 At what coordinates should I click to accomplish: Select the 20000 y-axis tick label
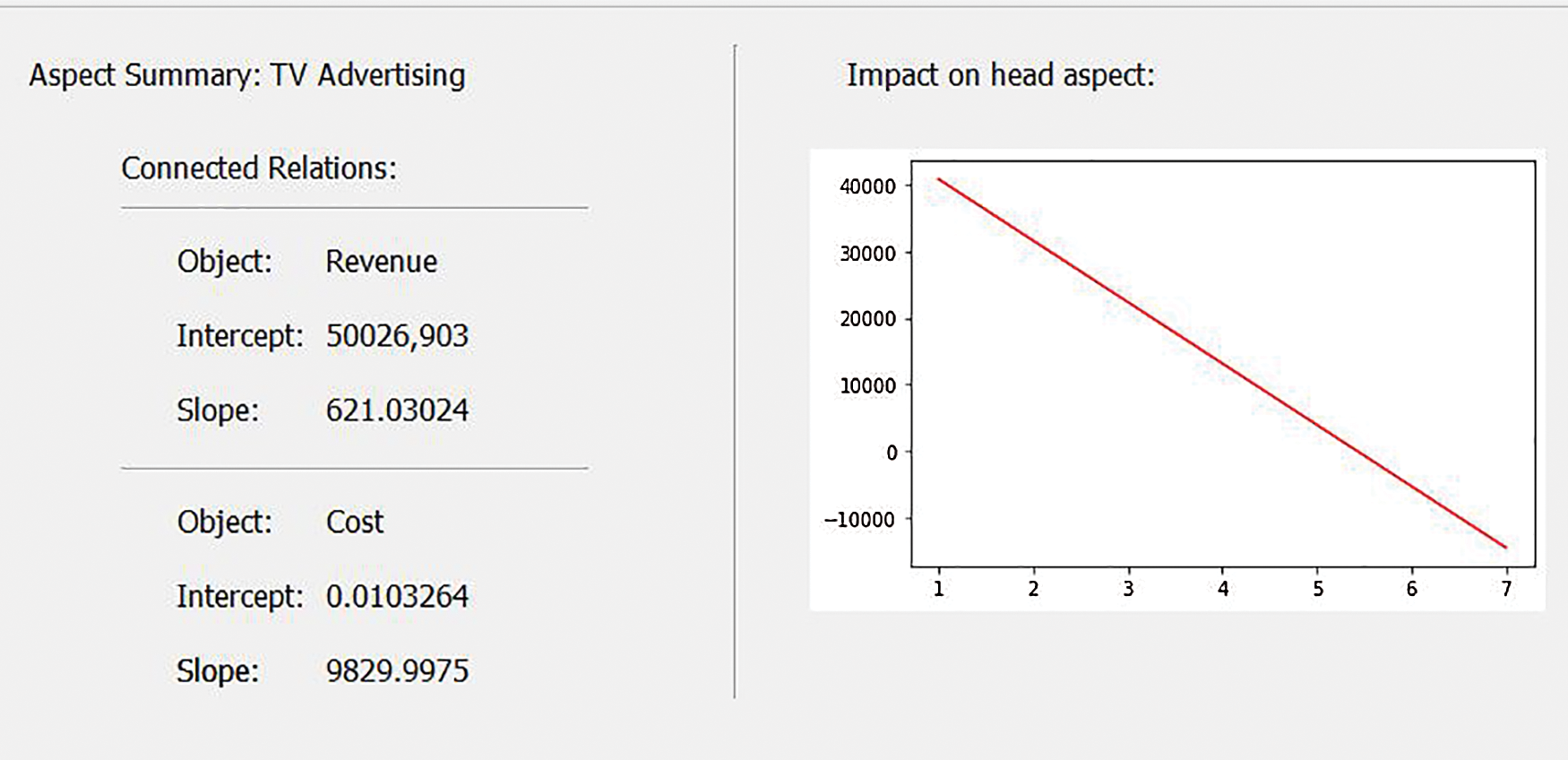(867, 319)
